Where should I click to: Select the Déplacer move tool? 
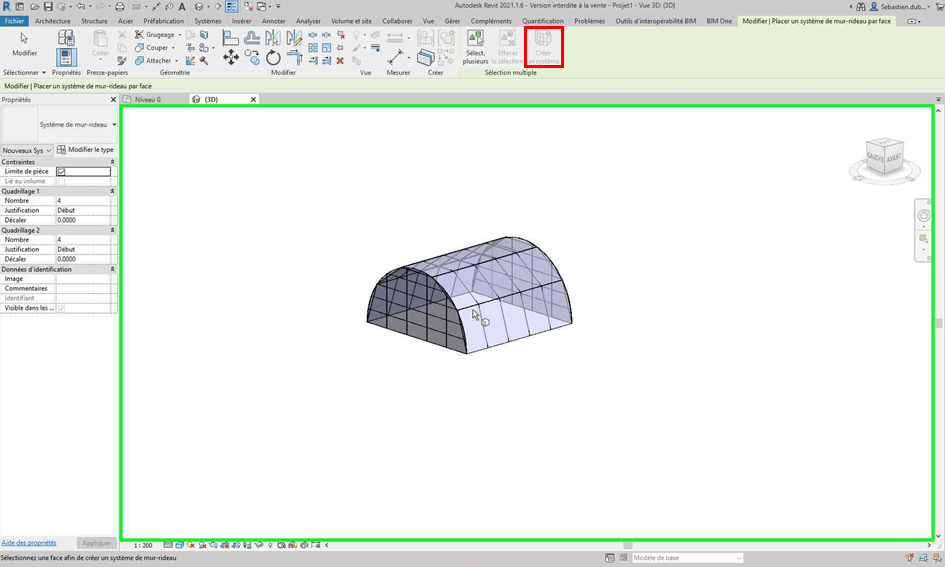(231, 58)
